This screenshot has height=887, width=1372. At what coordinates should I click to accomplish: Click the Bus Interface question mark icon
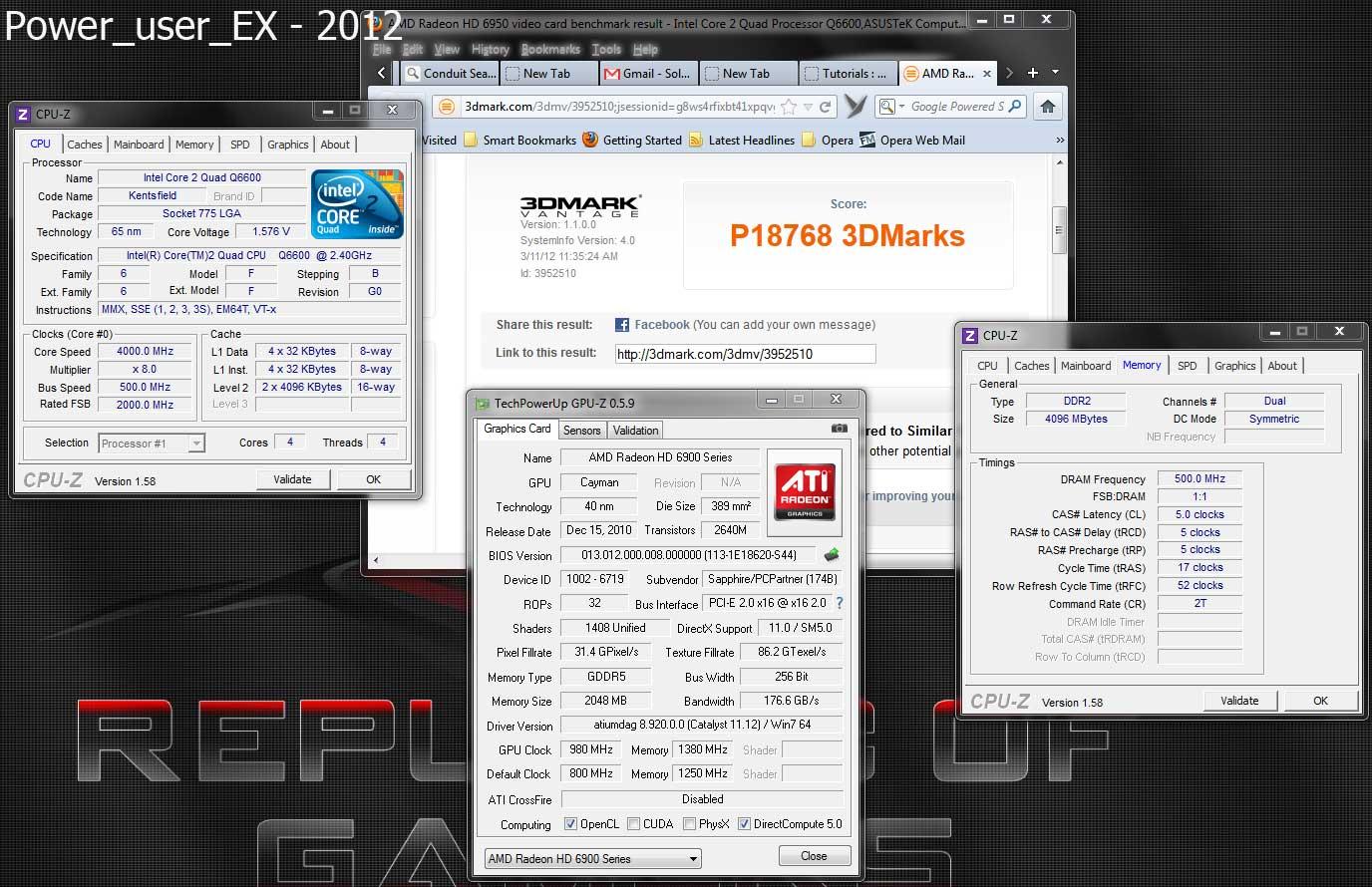coord(840,603)
